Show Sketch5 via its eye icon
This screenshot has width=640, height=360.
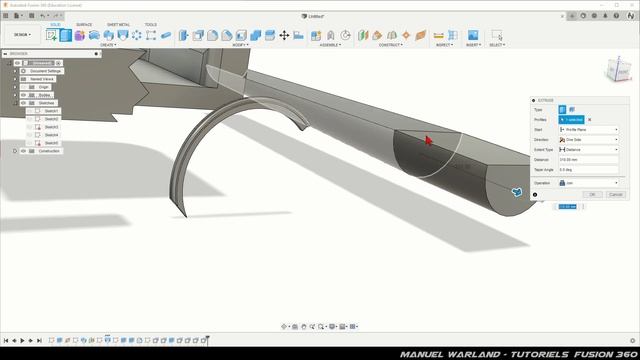click(x=30, y=143)
